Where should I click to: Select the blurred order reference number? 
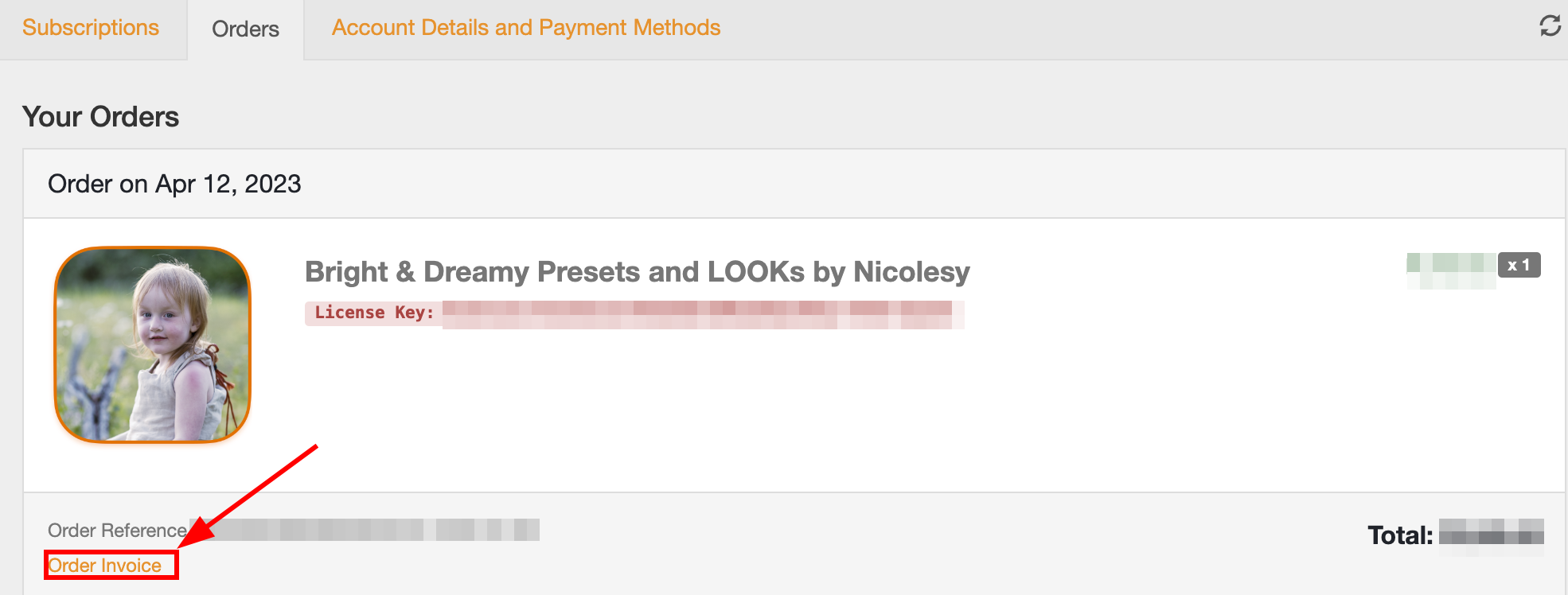point(365,530)
